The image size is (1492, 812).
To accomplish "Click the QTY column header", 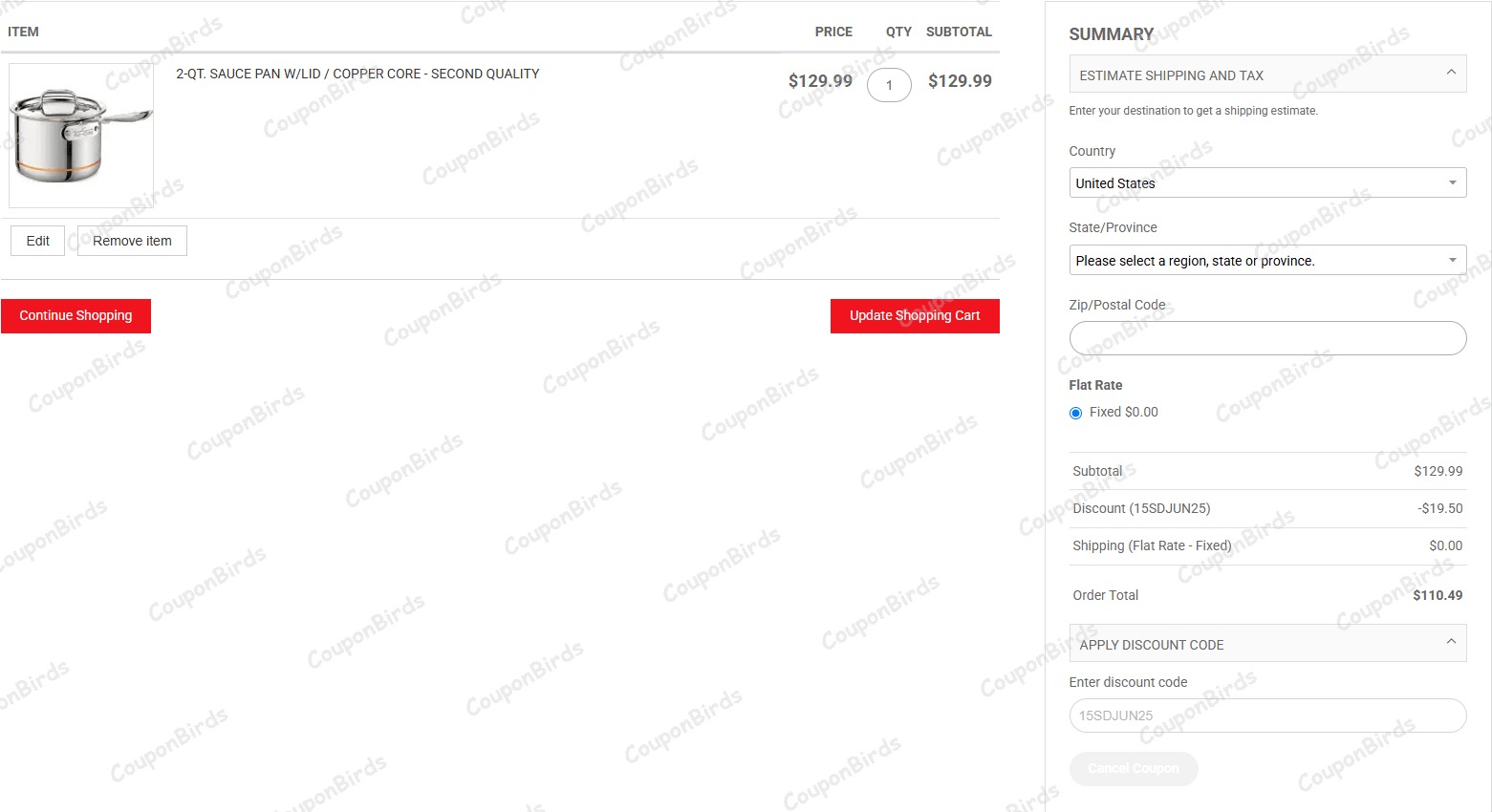I will click(898, 32).
